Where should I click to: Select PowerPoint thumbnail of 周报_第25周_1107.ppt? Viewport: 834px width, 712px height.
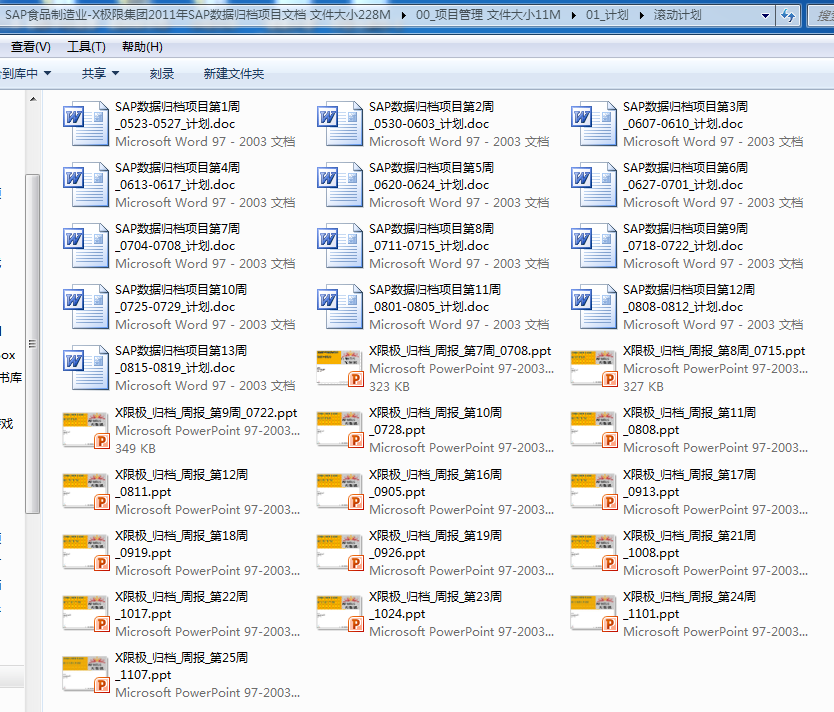pos(86,675)
